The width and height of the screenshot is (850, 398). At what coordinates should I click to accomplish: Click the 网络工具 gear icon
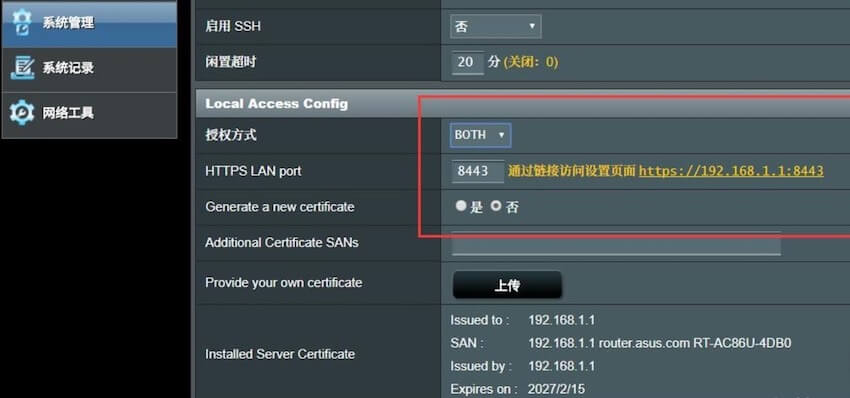[x=22, y=113]
